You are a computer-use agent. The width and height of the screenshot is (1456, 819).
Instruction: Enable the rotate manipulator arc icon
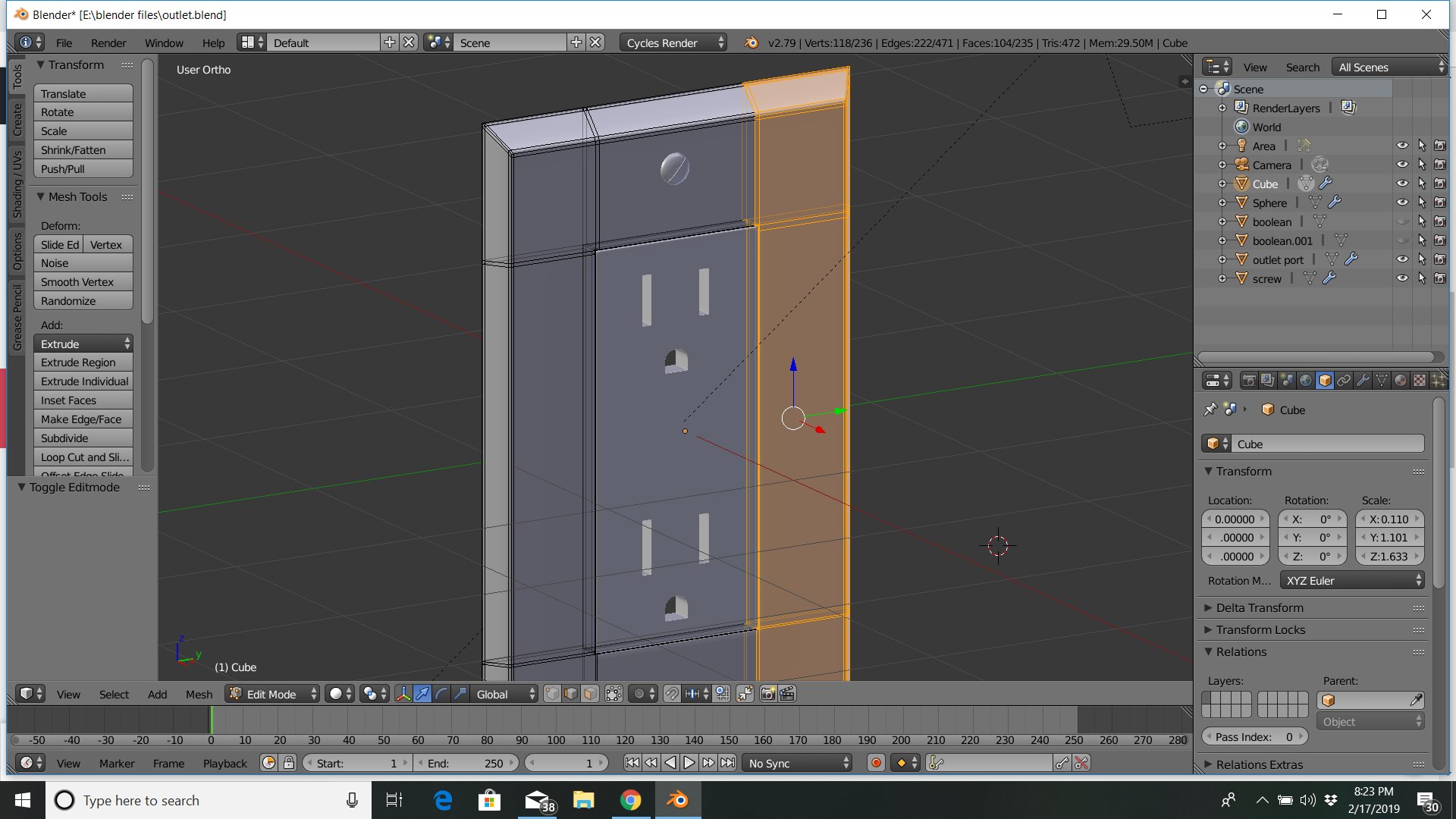coord(441,694)
